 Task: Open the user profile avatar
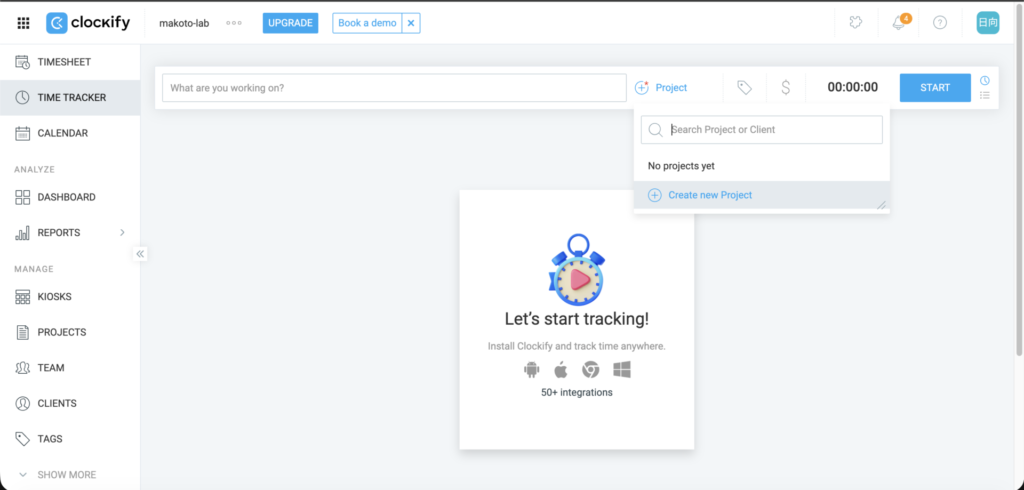987,23
